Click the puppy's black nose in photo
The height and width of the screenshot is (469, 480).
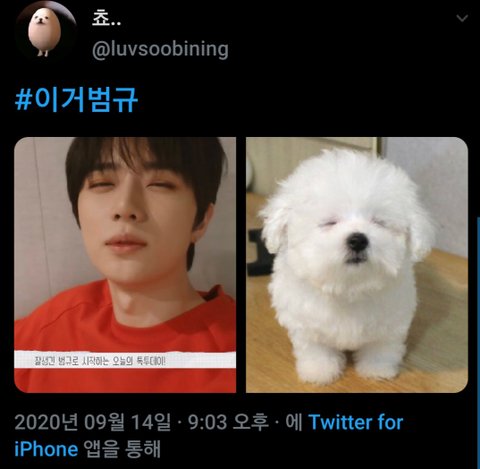357,242
